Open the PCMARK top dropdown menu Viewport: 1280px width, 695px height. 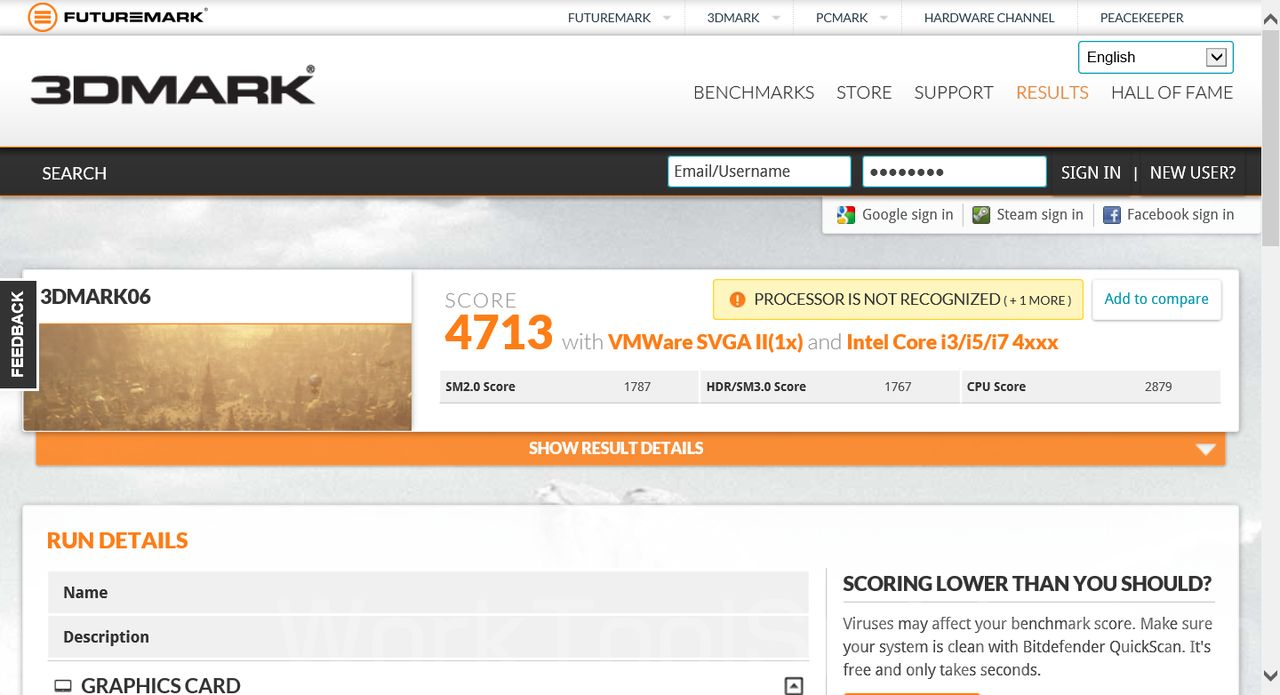pos(852,18)
